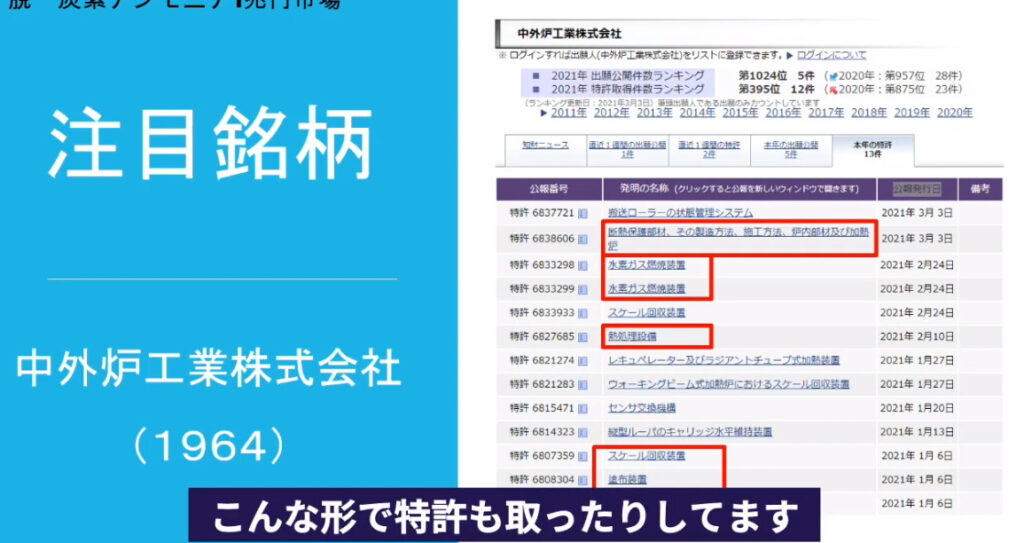
Task: Open レキュペレーター及びラジアントチューブ式加熱装置 link
Action: 724,361
